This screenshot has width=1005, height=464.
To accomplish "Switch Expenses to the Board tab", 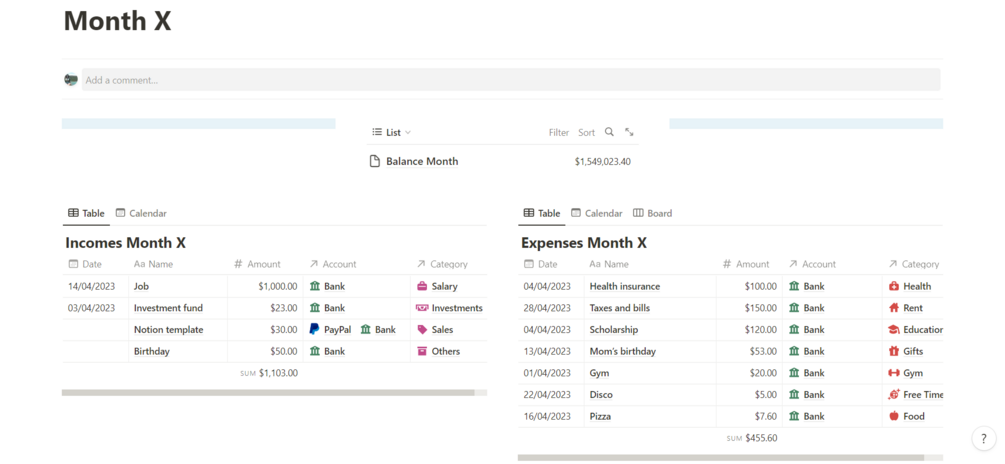I will [x=652, y=213].
